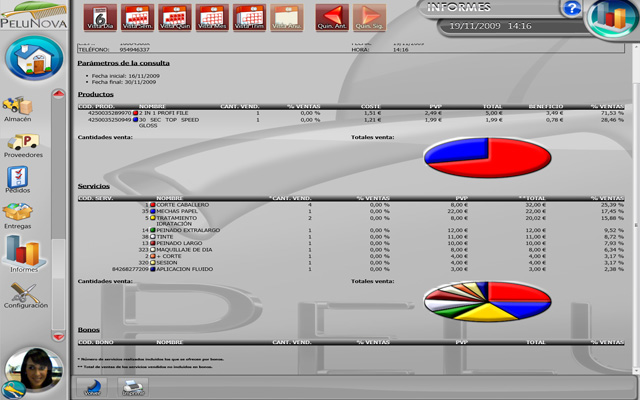
Task: Click the Imprimir printer button
Action: tap(133, 387)
